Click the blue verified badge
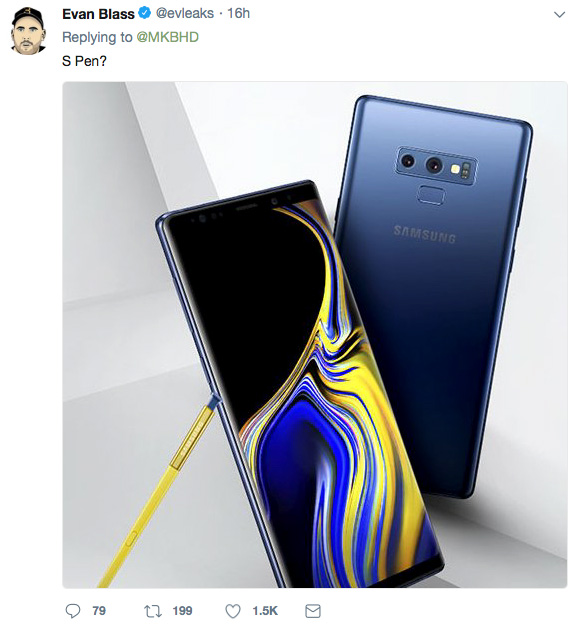578x624 pixels. tap(144, 13)
